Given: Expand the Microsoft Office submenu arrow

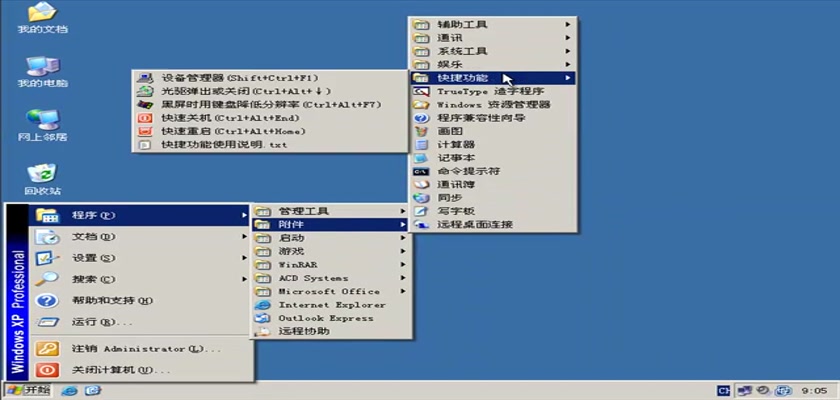Looking at the screenshot, I should (x=402, y=291).
